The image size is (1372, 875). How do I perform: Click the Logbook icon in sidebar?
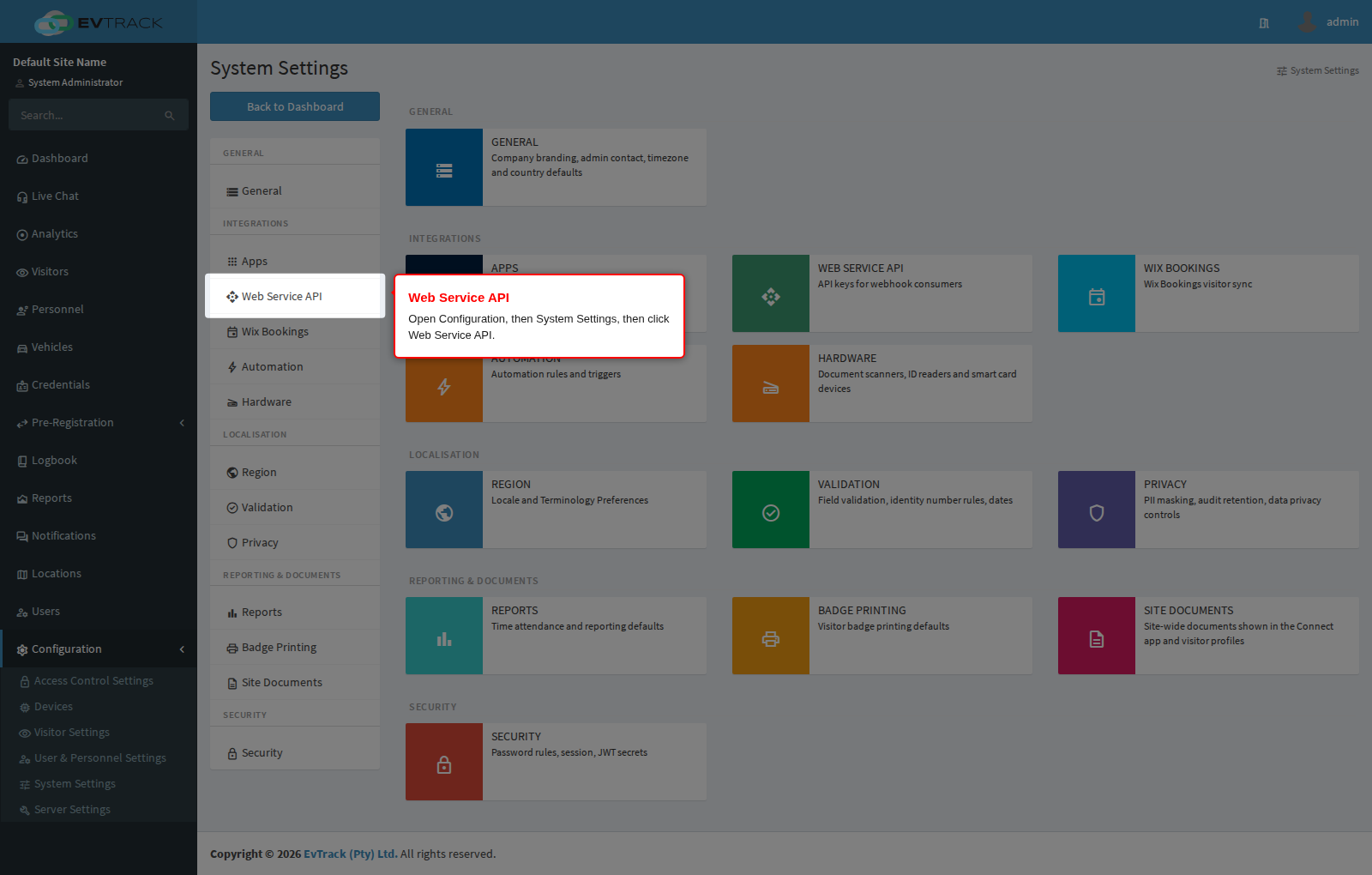(22, 462)
